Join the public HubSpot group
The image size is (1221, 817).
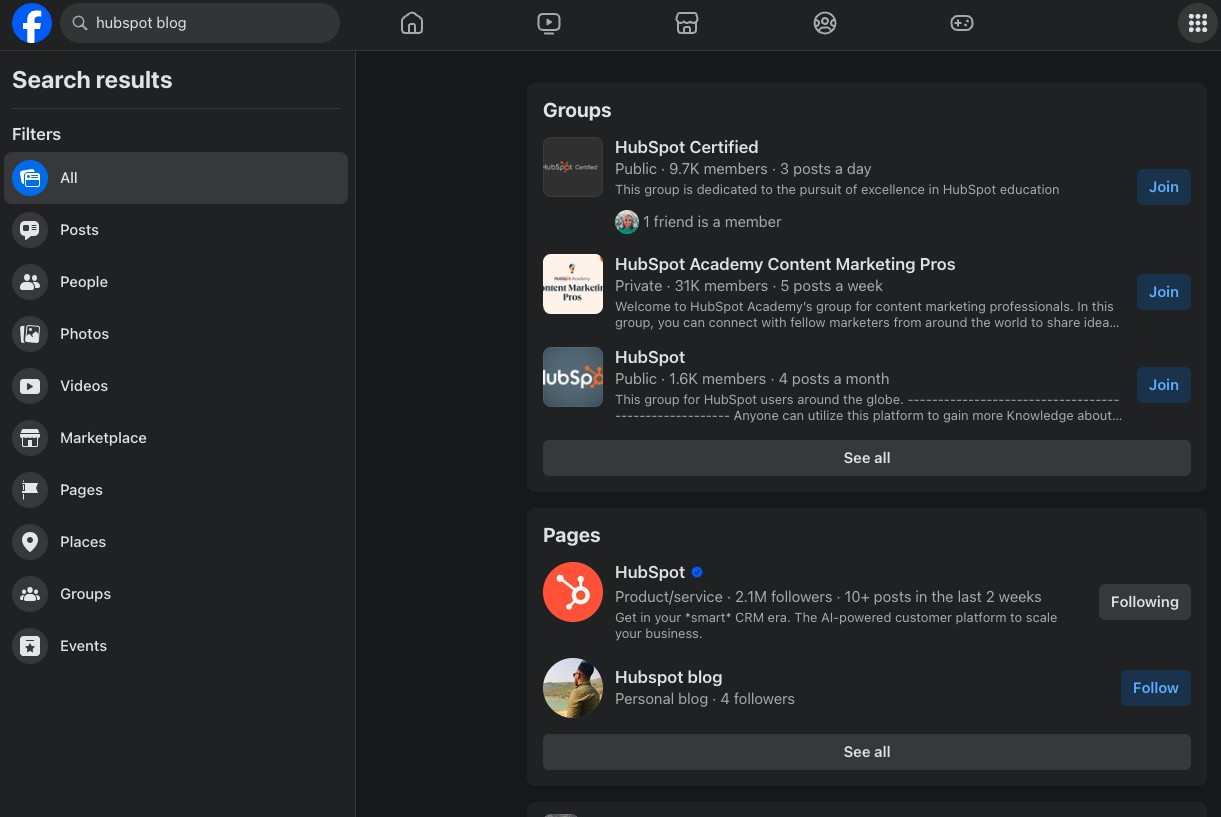point(1164,385)
